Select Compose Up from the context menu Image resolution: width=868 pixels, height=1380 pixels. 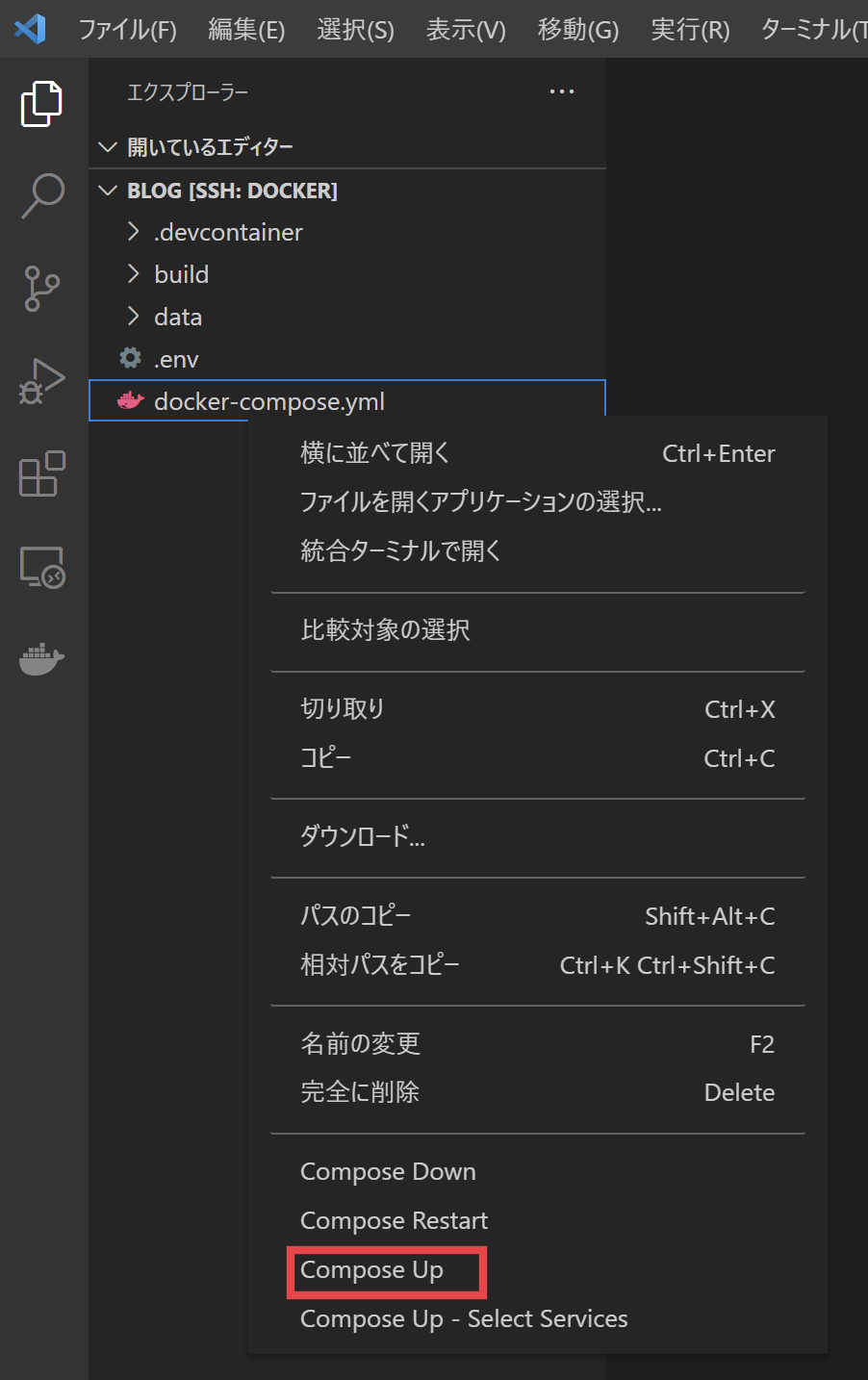372,1270
